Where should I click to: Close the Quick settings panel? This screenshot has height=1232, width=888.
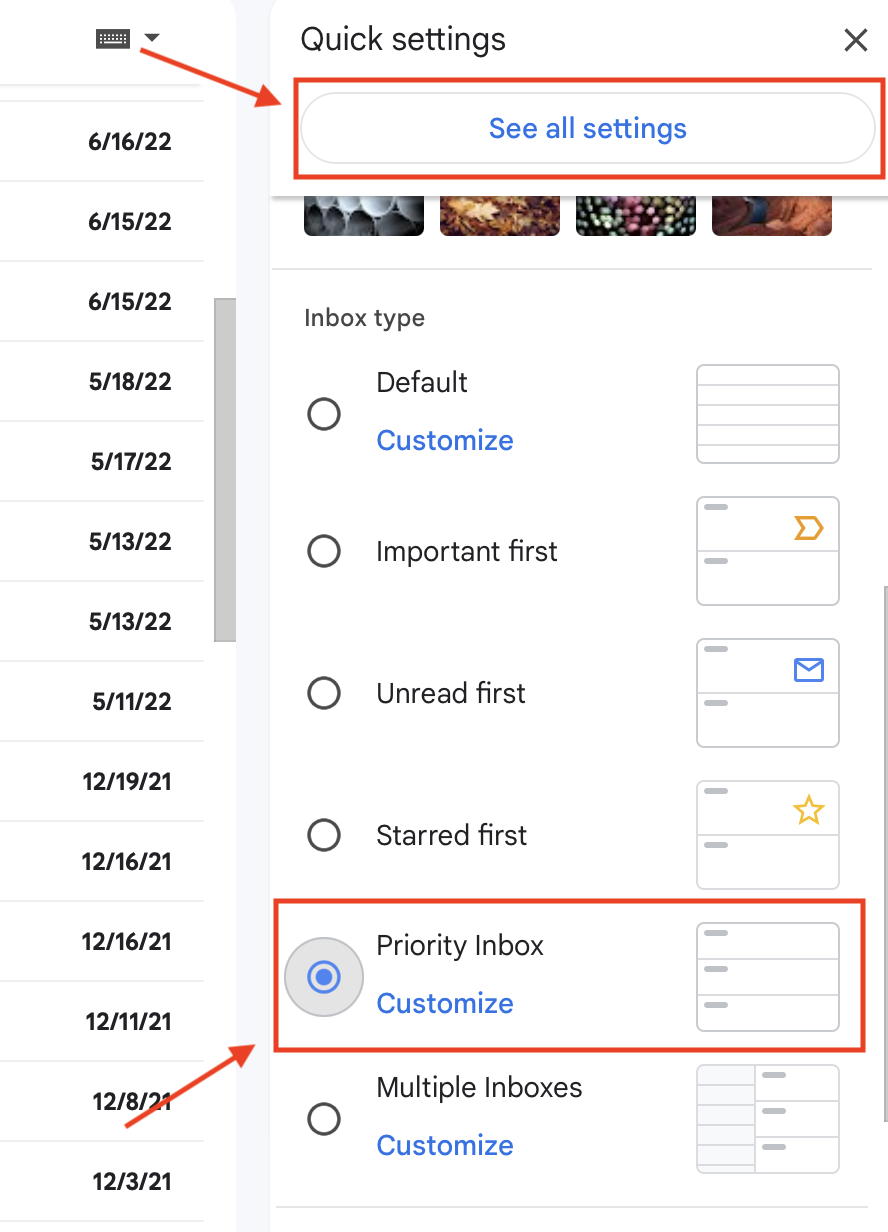[x=856, y=40]
